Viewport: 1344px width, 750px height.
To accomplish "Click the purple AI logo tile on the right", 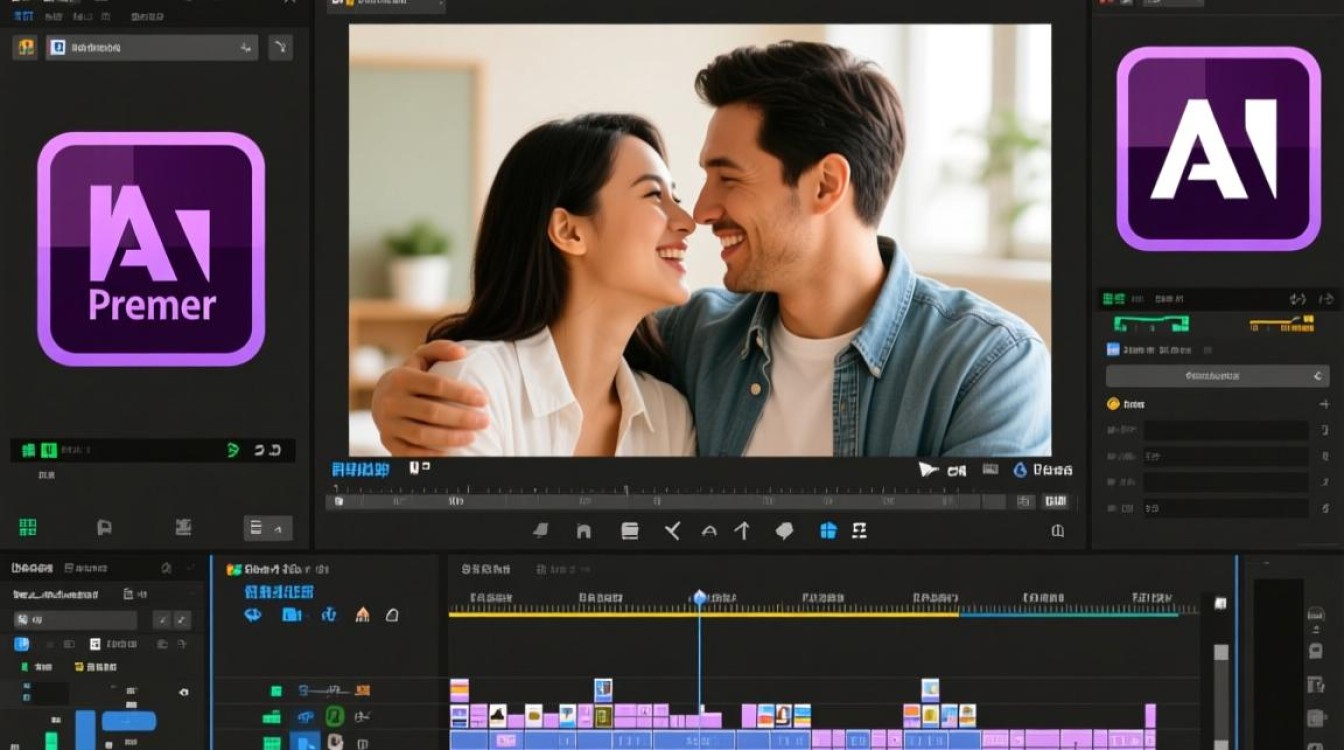I will tap(1218, 148).
